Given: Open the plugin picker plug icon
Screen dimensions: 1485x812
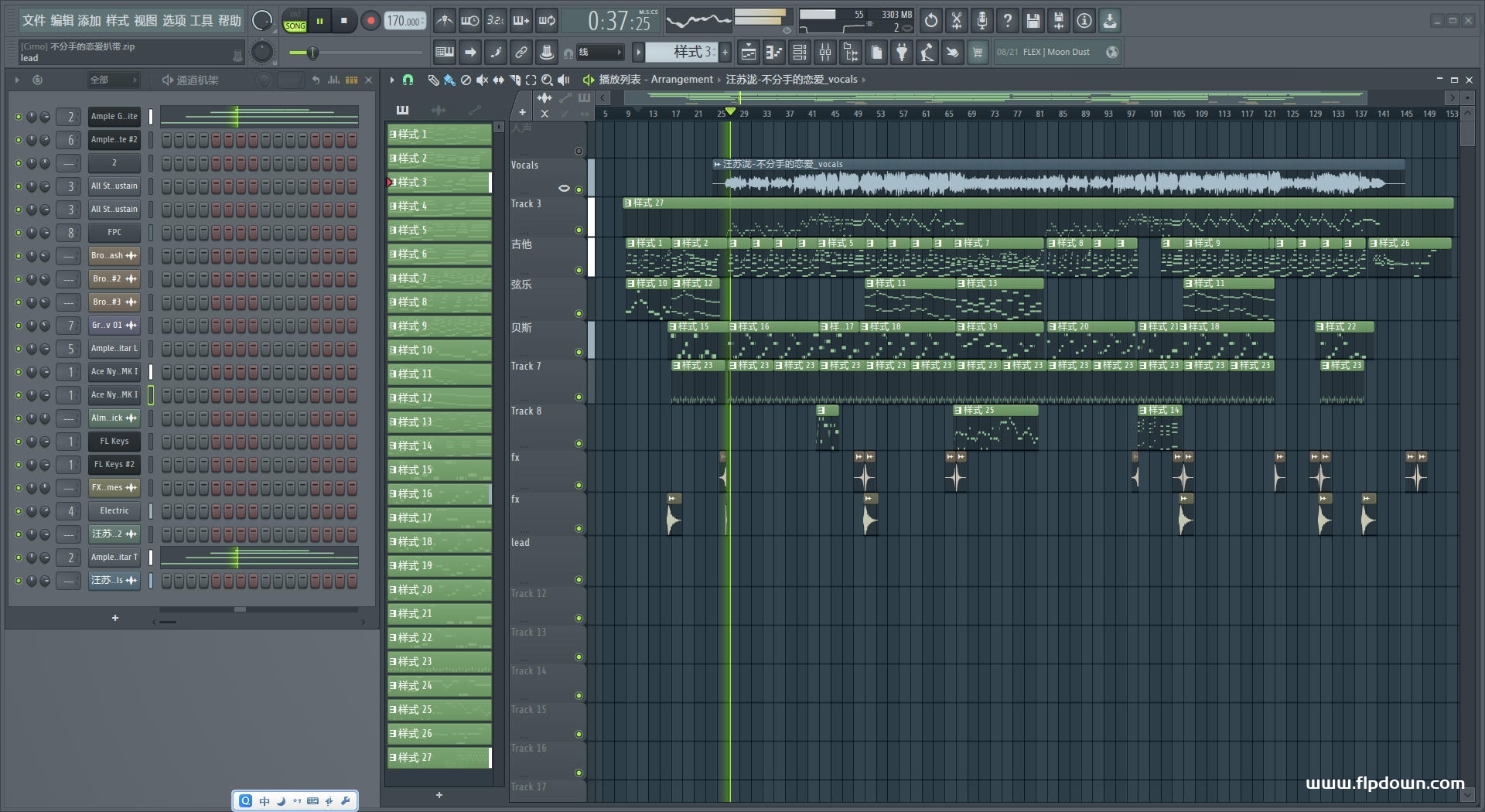Looking at the screenshot, I should (x=902, y=53).
